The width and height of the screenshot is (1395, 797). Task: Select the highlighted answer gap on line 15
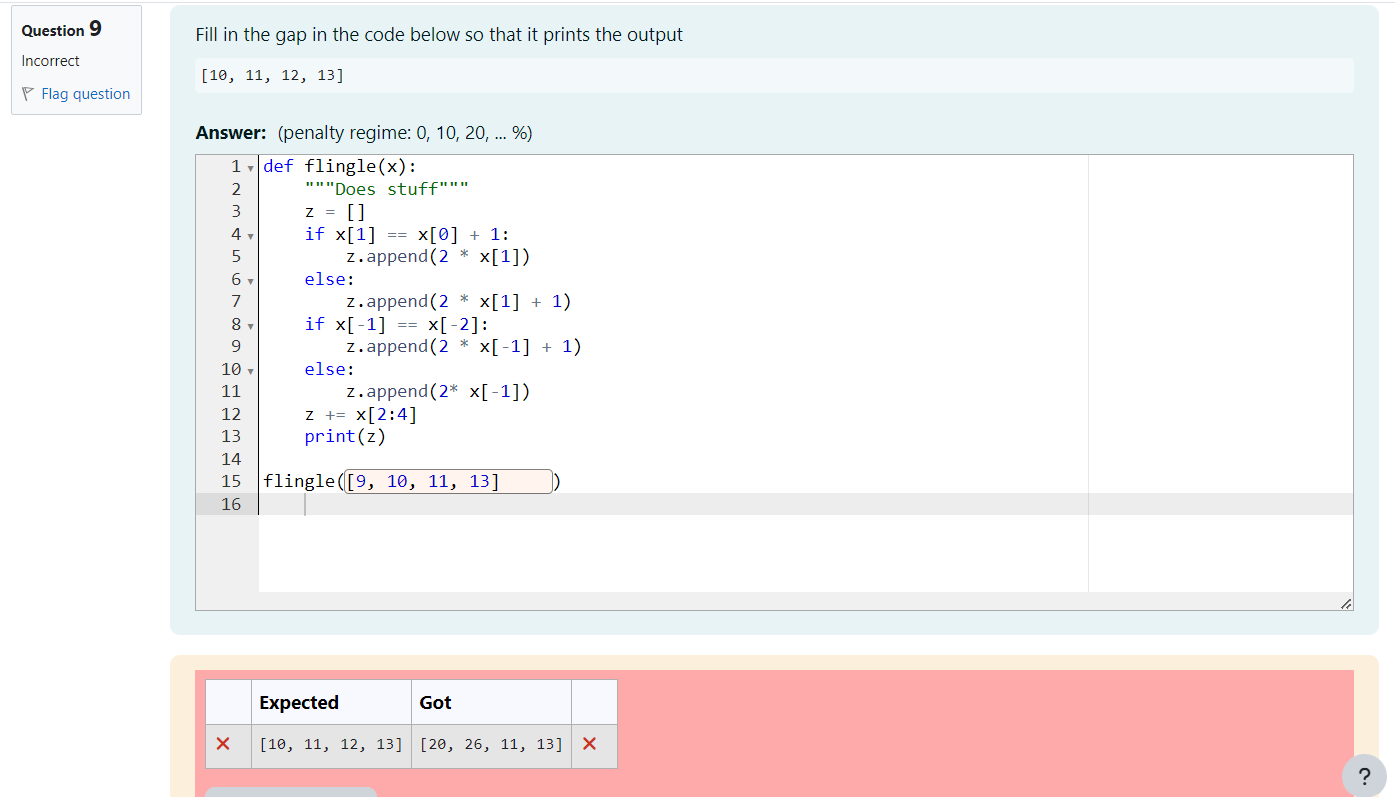point(448,481)
